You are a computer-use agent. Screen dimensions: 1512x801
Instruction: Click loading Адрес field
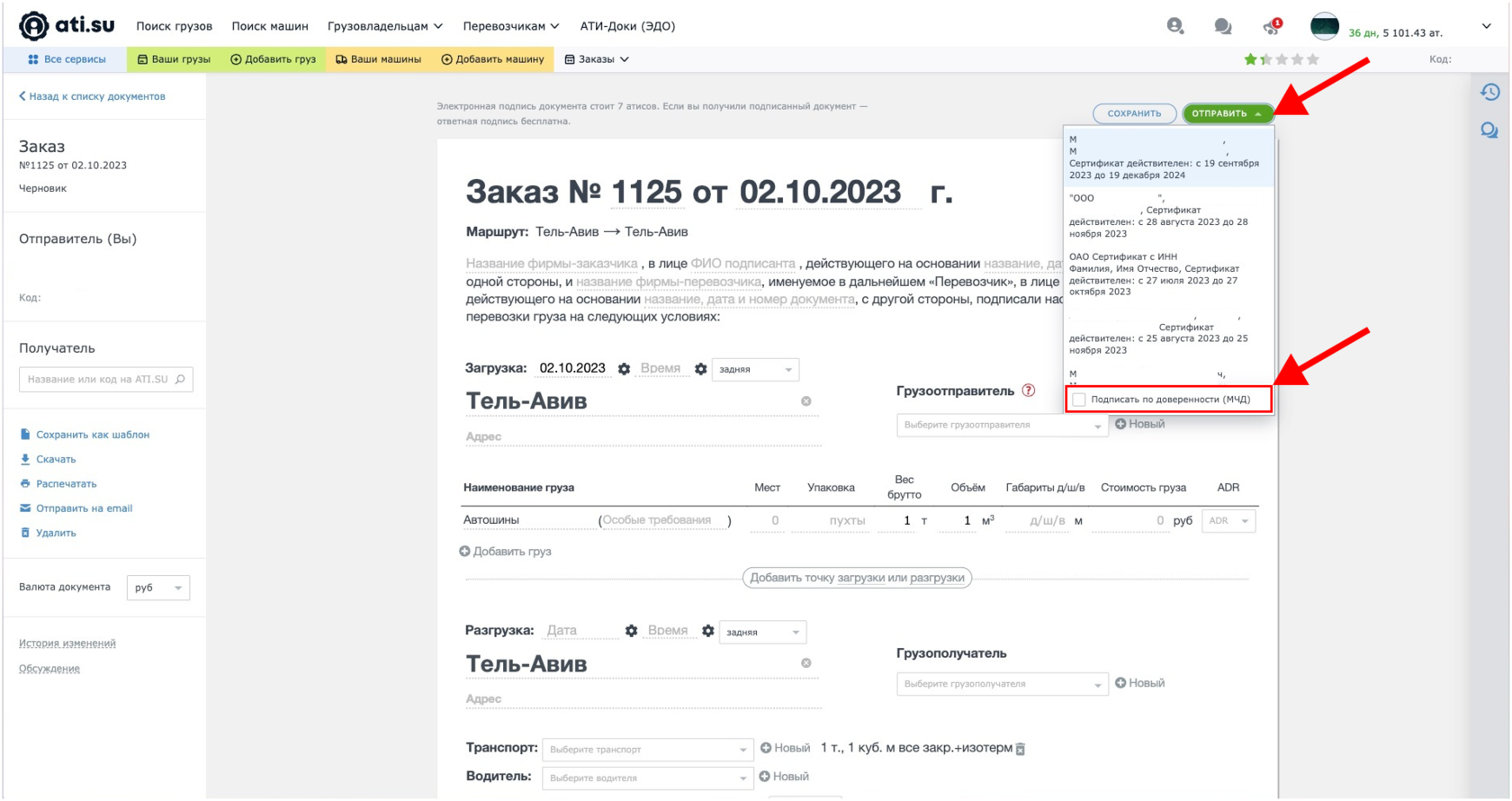(x=643, y=436)
